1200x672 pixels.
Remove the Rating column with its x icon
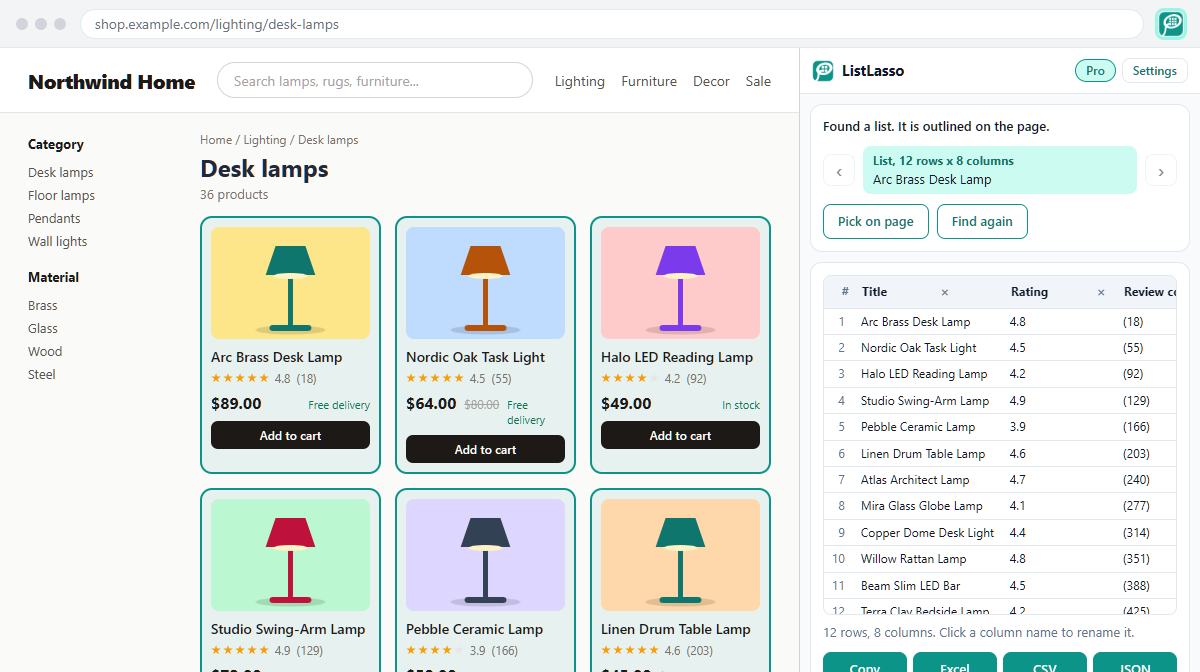pyautogui.click(x=1101, y=292)
